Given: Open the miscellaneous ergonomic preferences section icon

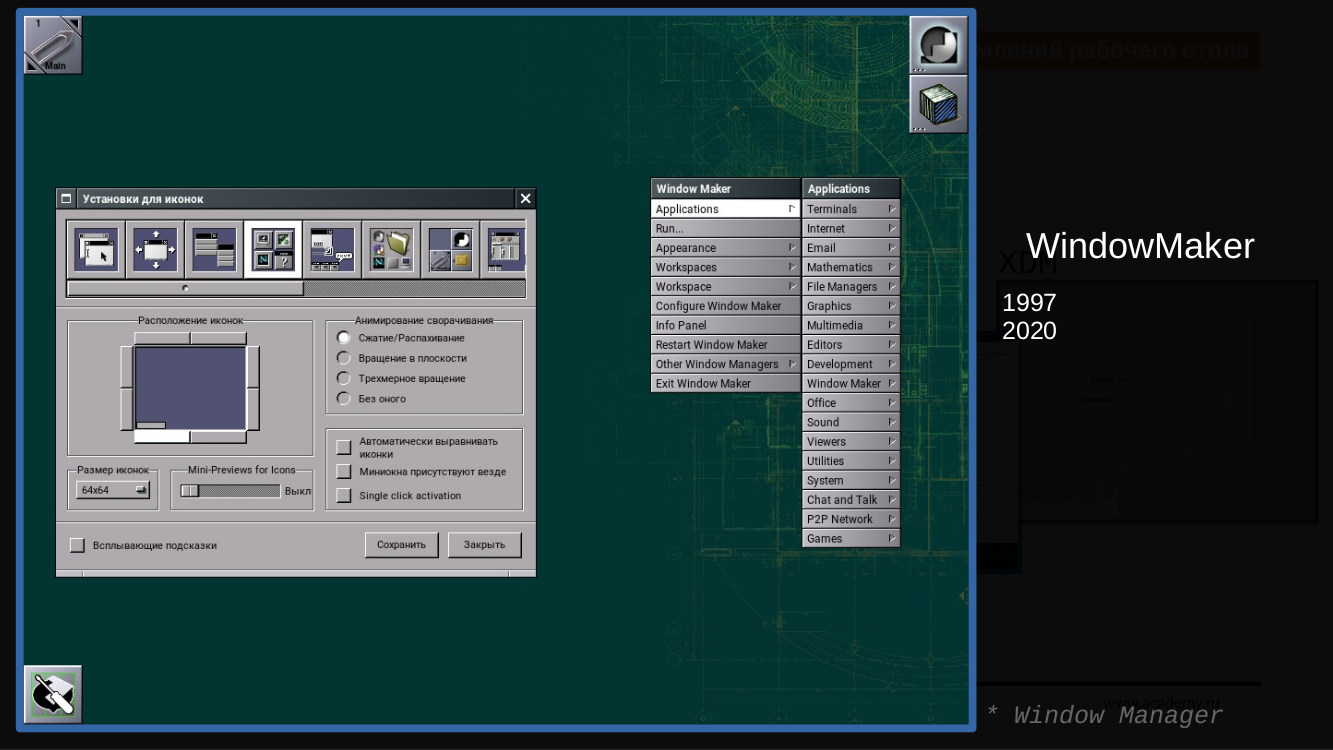Looking at the screenshot, I should [x=332, y=249].
